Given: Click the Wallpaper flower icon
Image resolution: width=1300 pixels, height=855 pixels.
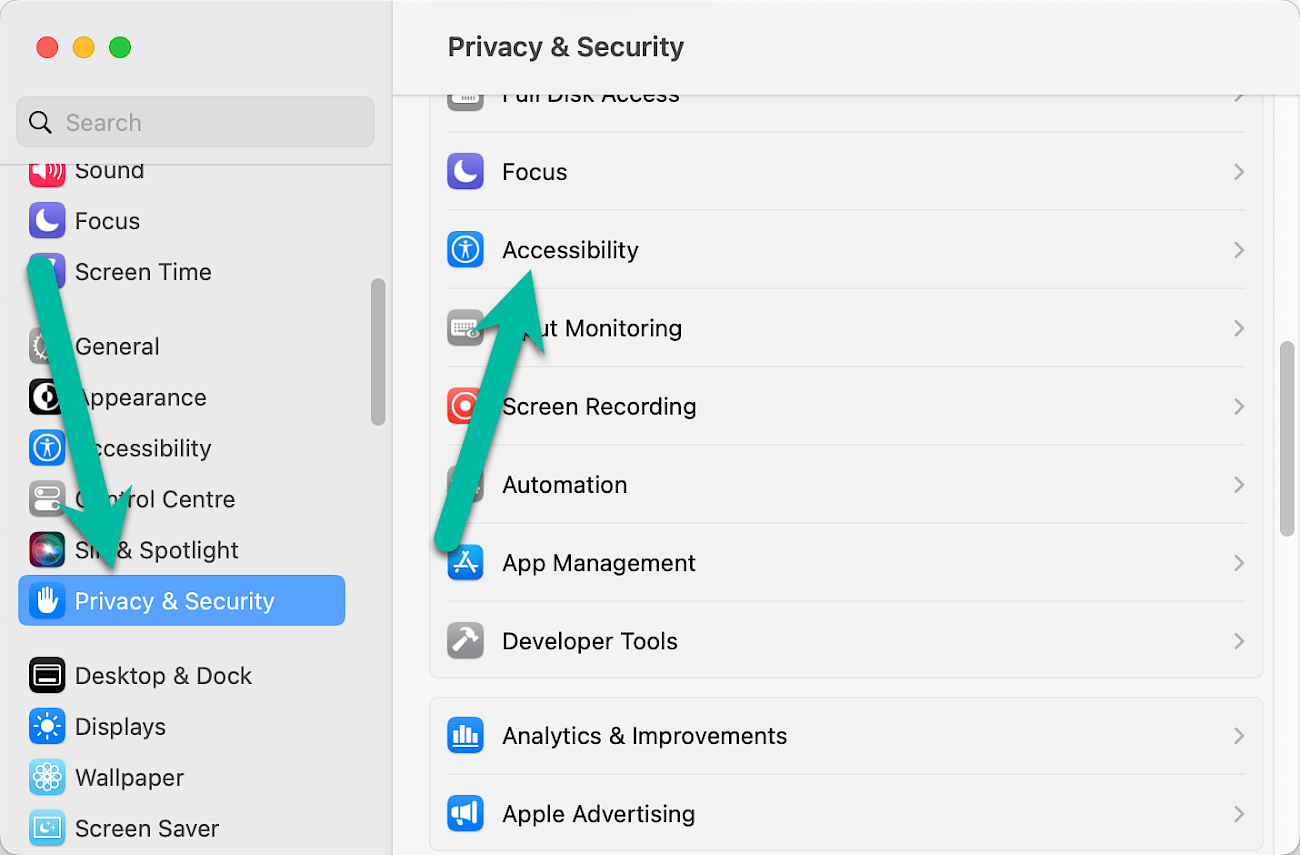Looking at the screenshot, I should pyautogui.click(x=47, y=778).
